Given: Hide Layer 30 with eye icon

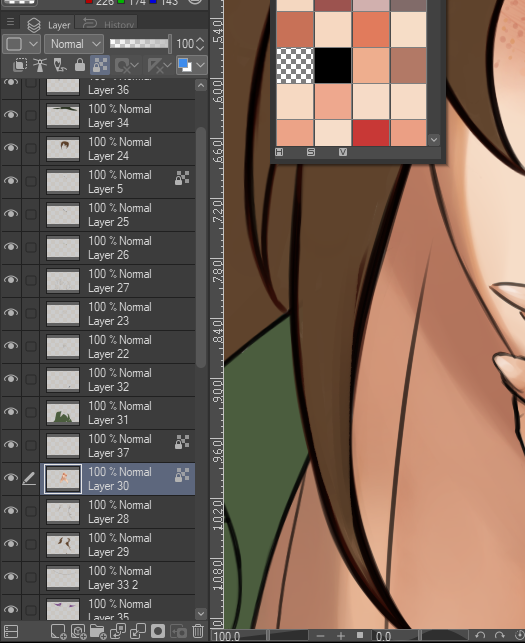Looking at the screenshot, I should 11,478.
